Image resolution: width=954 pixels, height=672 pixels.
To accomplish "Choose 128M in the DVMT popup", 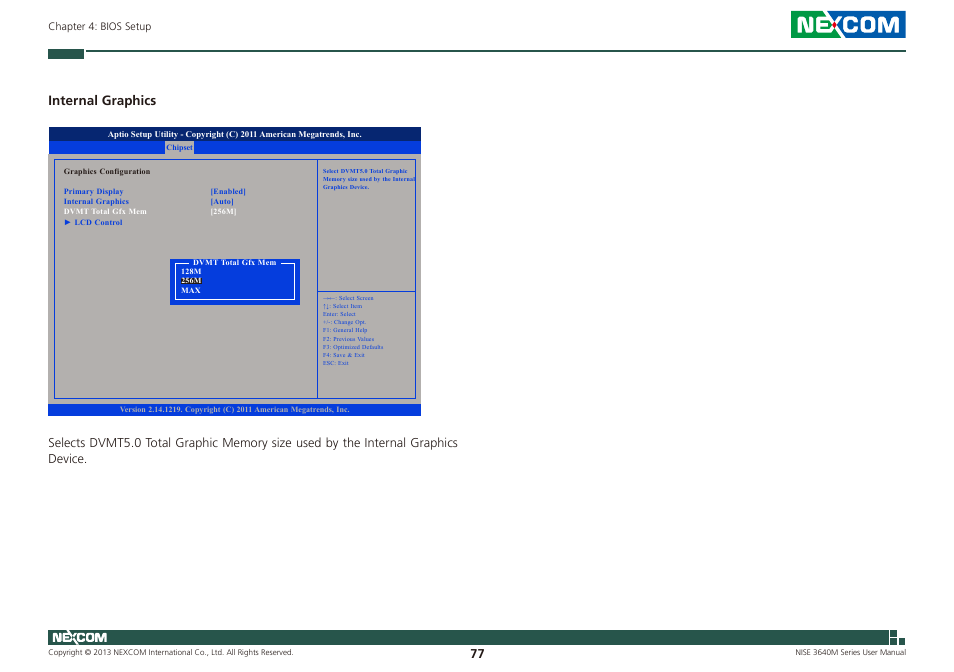I will click(x=191, y=272).
